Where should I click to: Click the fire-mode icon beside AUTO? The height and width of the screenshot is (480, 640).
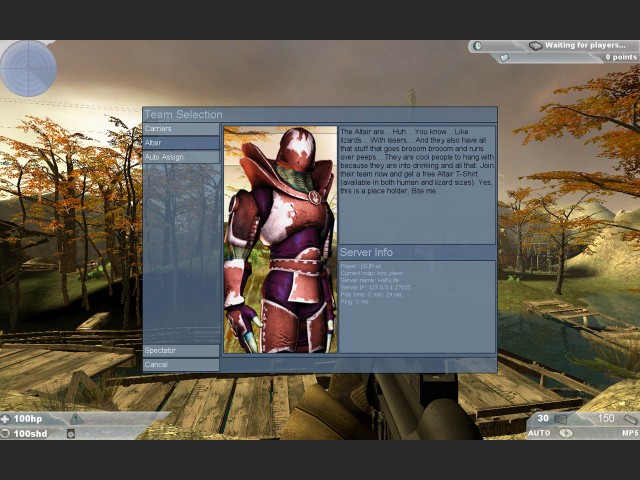pyautogui.click(x=566, y=433)
